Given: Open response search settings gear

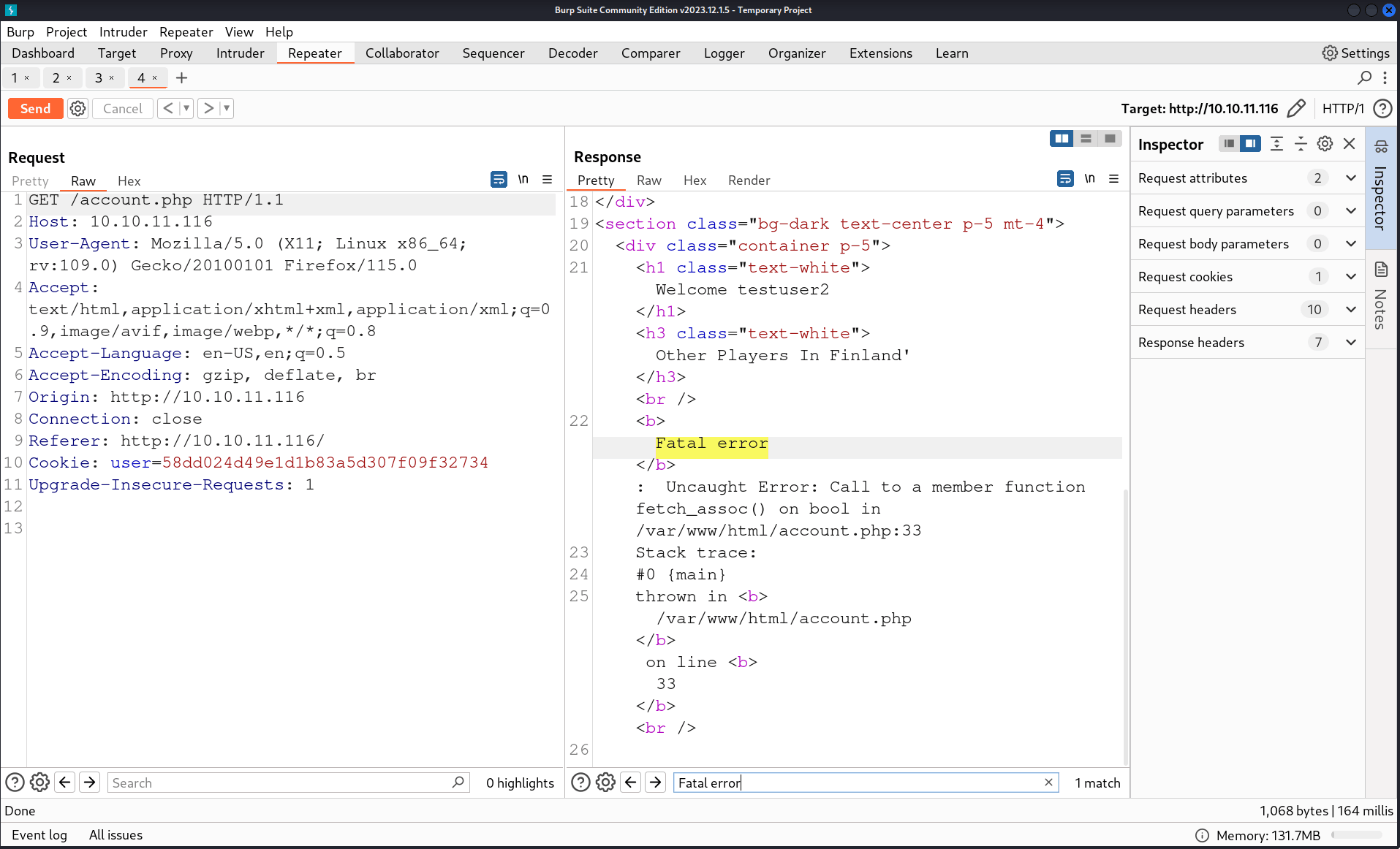Looking at the screenshot, I should click(606, 783).
